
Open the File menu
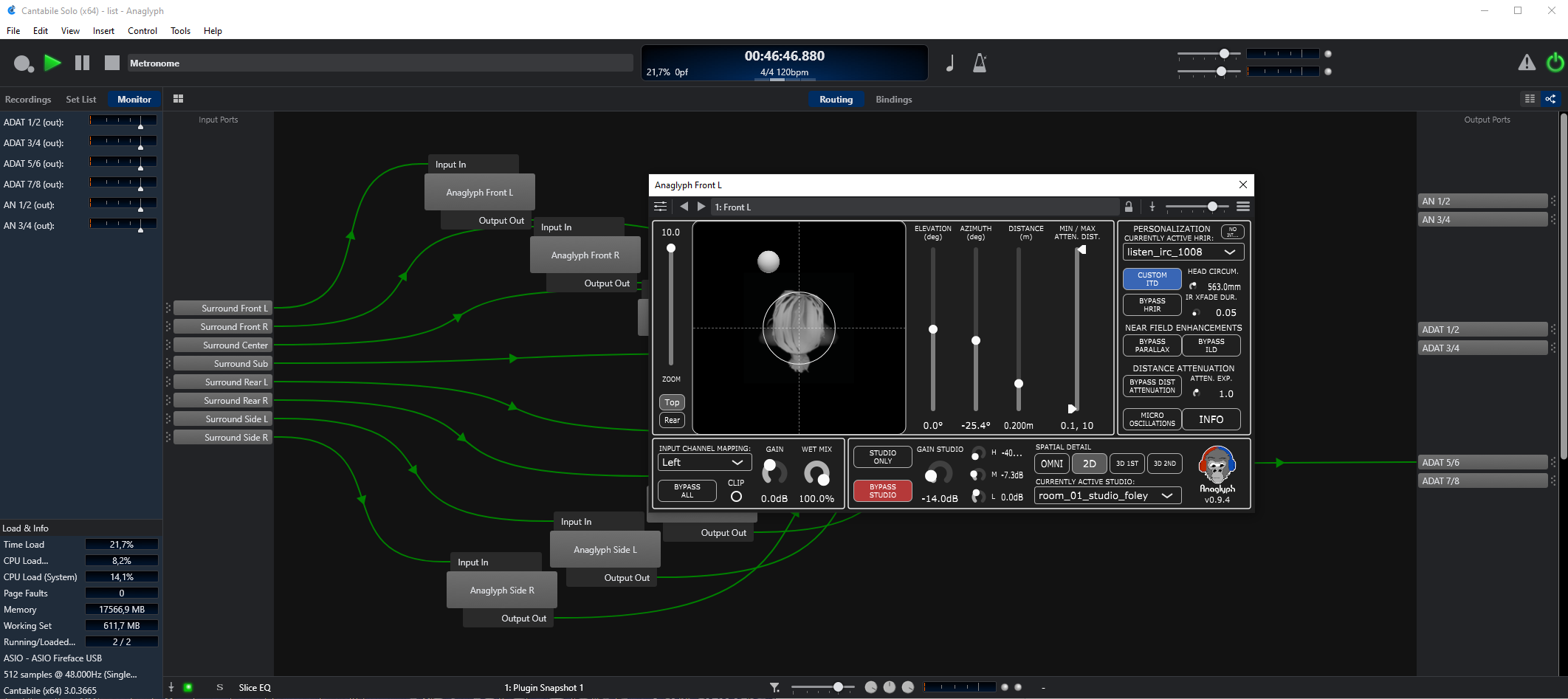pyautogui.click(x=13, y=31)
